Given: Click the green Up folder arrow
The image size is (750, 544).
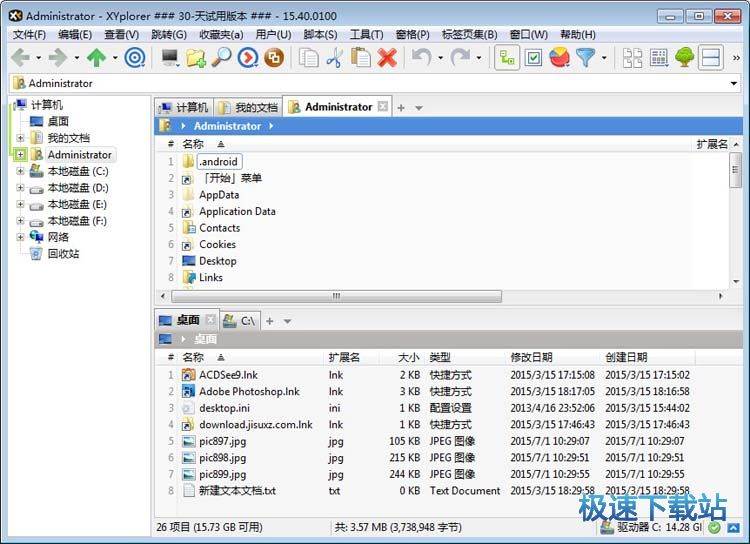Looking at the screenshot, I should point(97,58).
